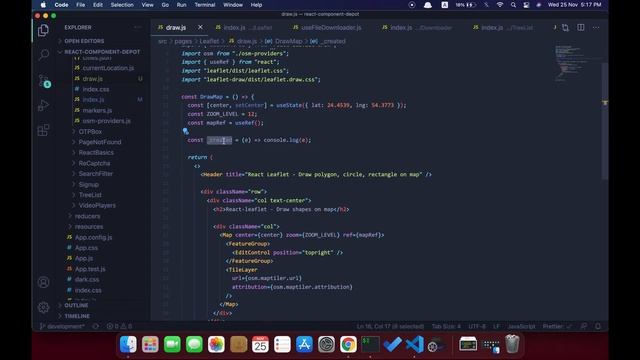This screenshot has width=640, height=360.
Task: Open the Search view in activity bar
Action: (43, 54)
